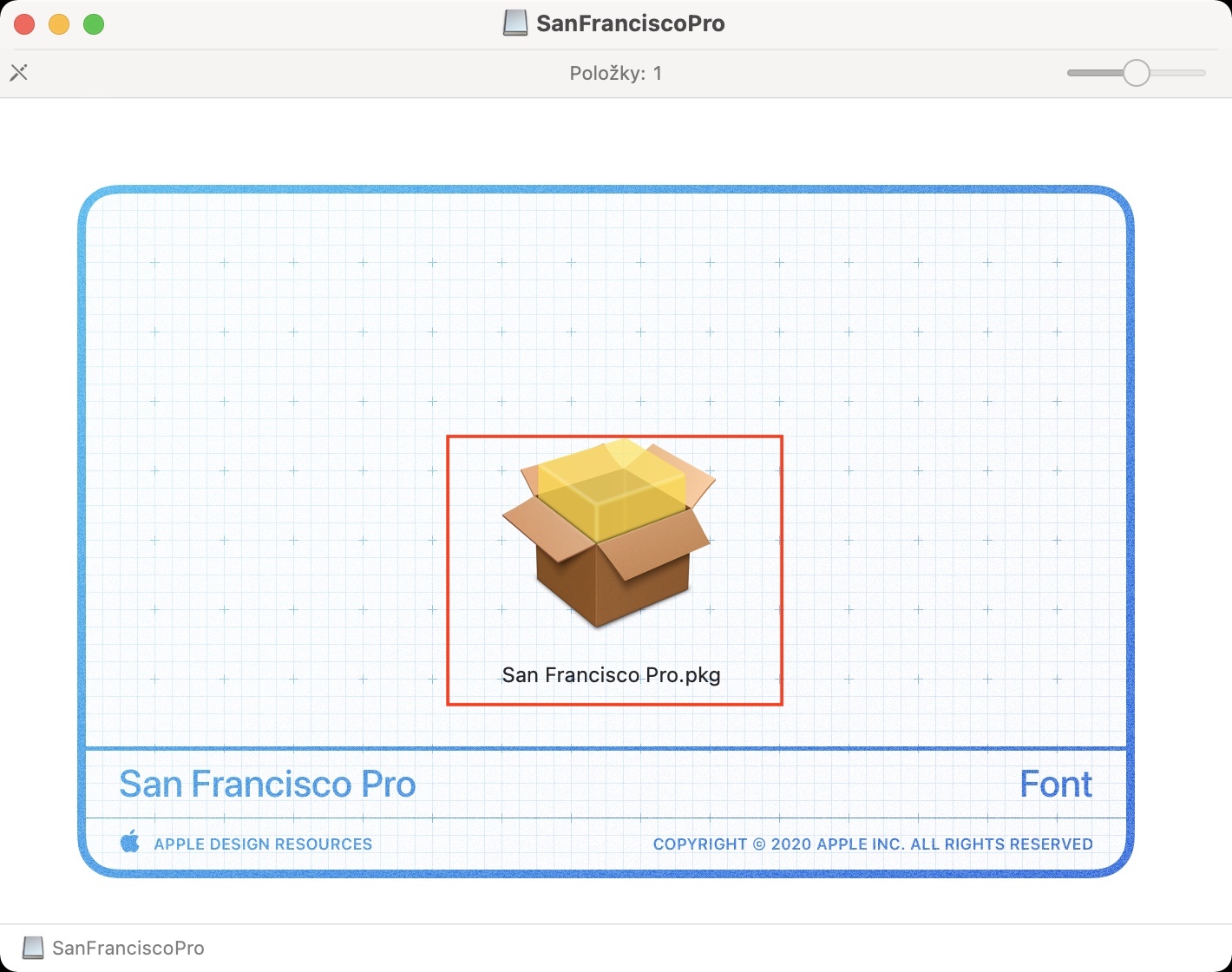The height and width of the screenshot is (972, 1232).
Task: Select 'SanFranciscoPro' in the bottom path bar
Action: (128, 948)
